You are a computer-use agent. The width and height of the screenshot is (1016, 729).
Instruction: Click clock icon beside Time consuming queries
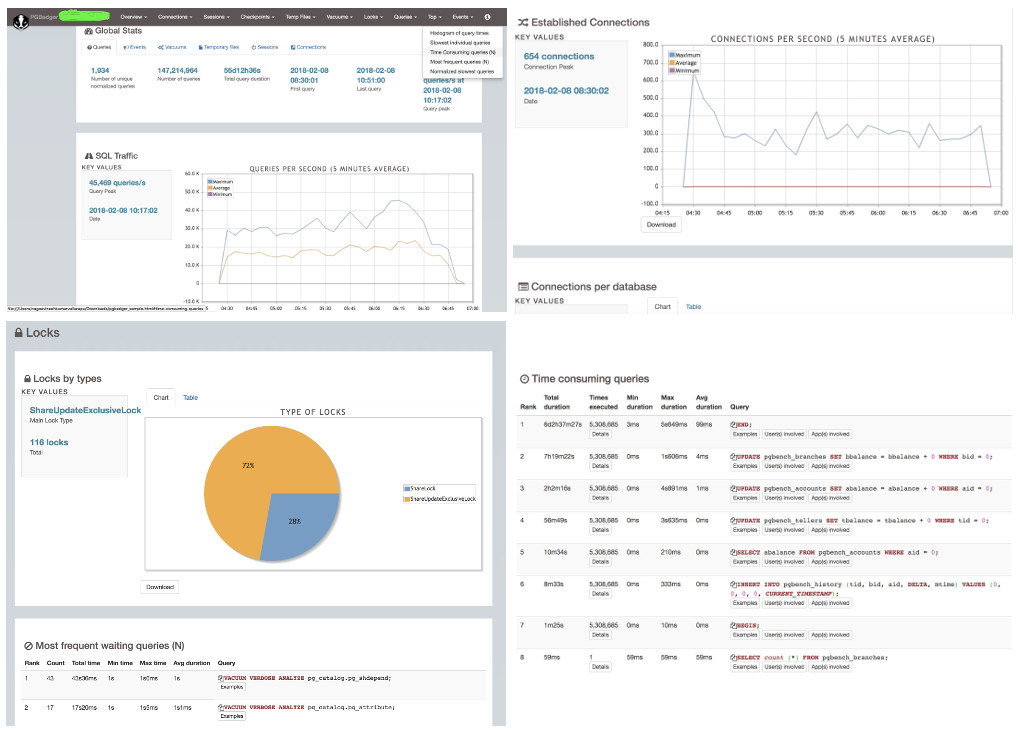[525, 379]
